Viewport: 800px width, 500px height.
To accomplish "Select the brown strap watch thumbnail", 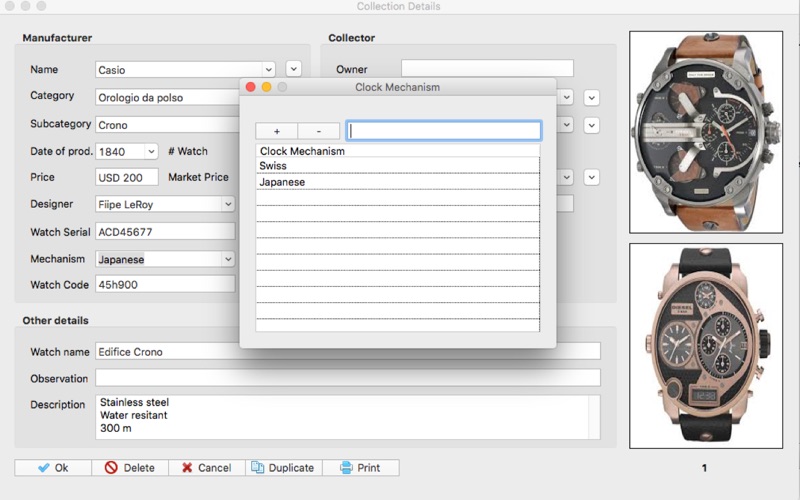I will 706,132.
